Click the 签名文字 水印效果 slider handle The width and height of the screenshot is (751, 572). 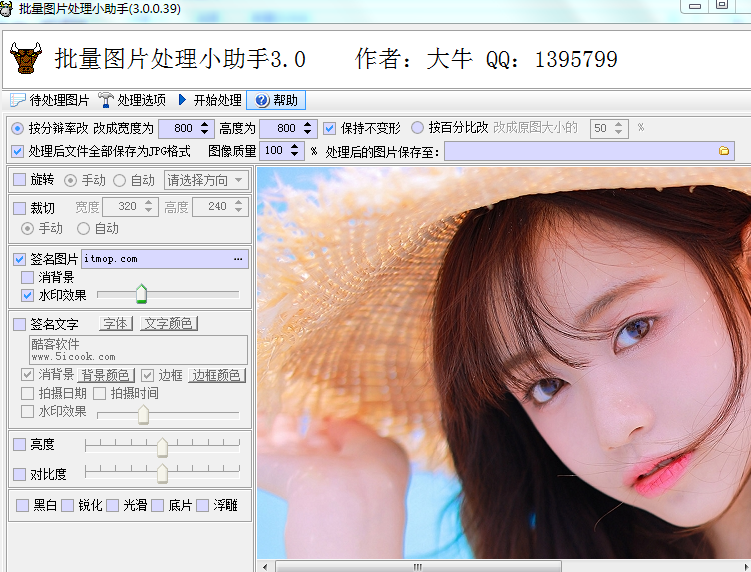143,415
